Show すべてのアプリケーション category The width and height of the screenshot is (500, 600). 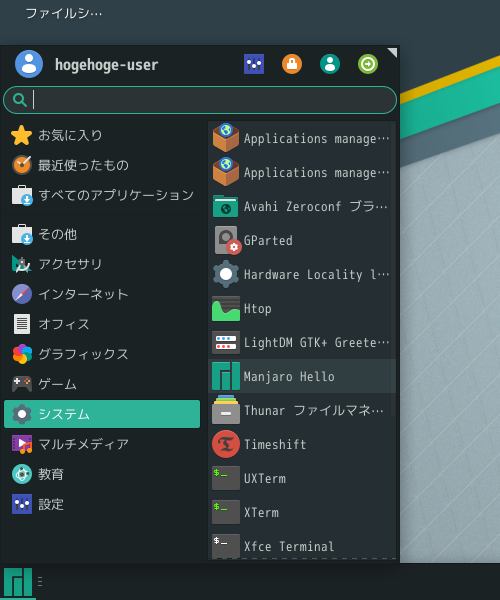click(102, 195)
